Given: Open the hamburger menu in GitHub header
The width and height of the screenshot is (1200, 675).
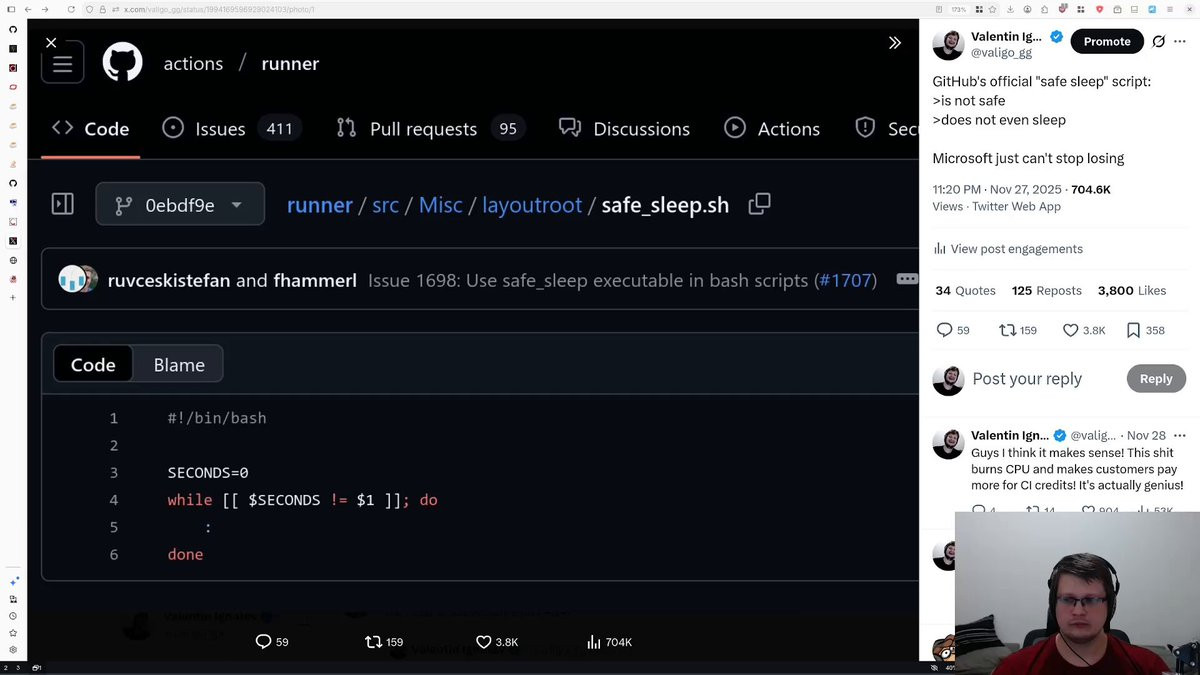Looking at the screenshot, I should [x=62, y=64].
